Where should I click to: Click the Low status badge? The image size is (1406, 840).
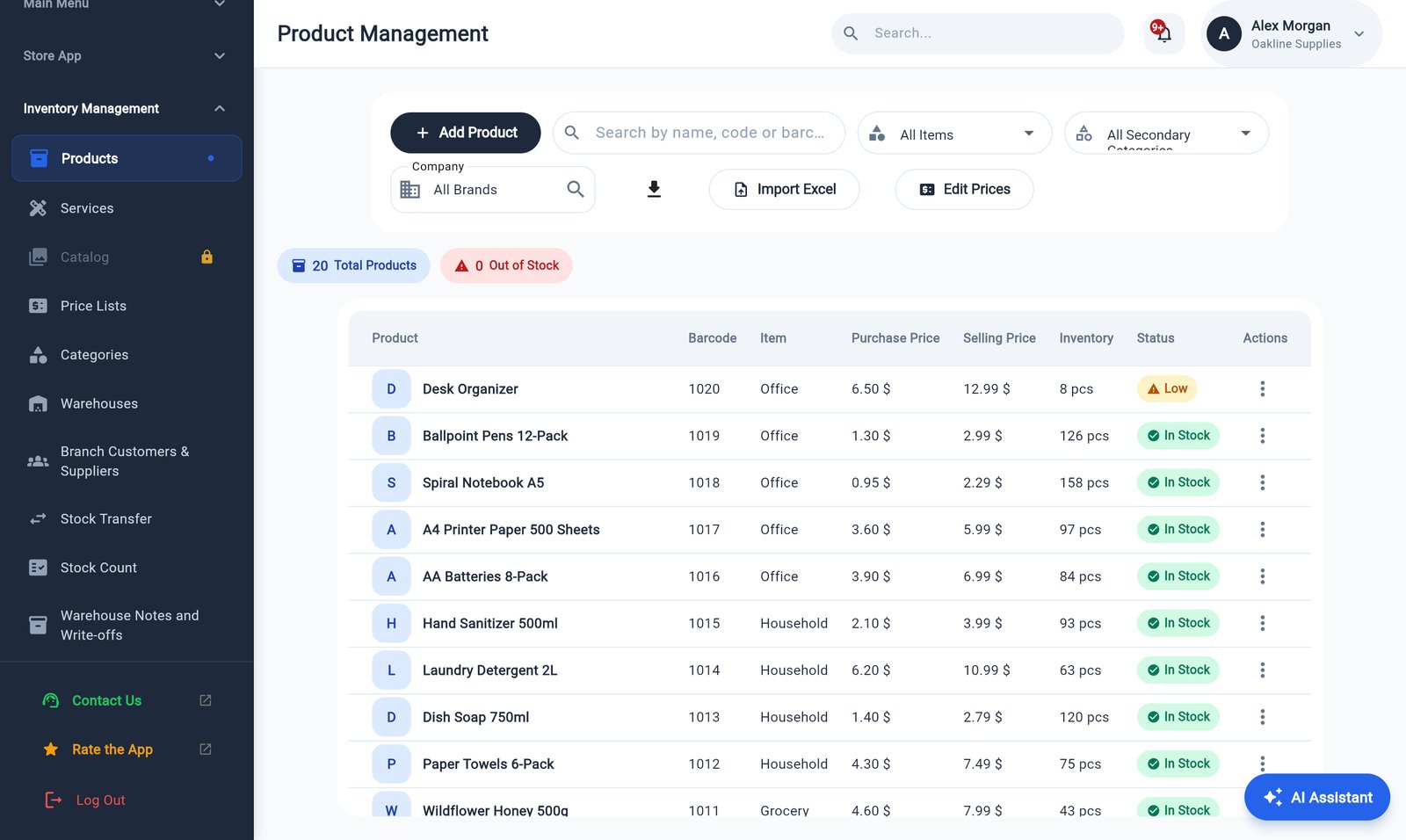click(x=1167, y=388)
